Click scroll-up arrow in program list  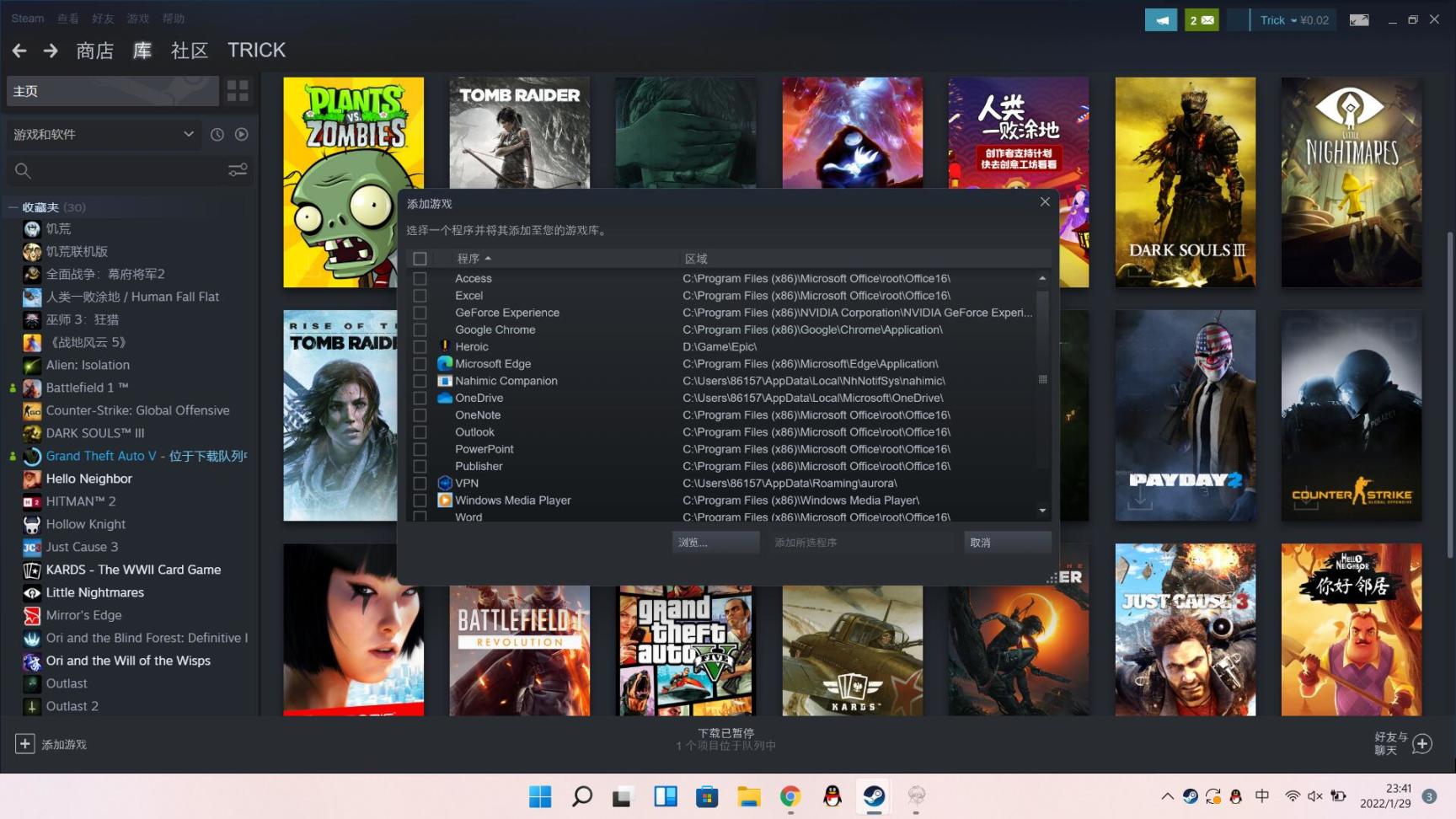click(1042, 278)
